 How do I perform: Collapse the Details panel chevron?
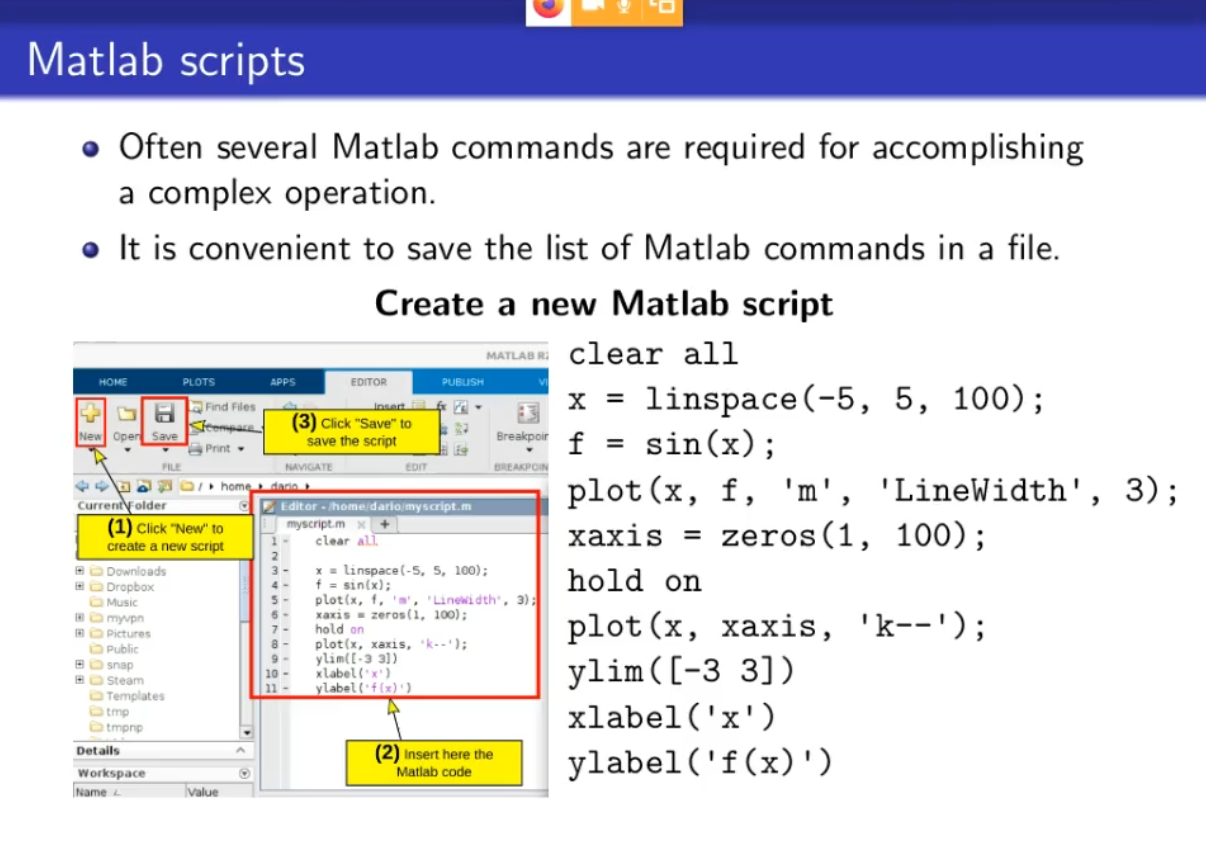pos(240,750)
